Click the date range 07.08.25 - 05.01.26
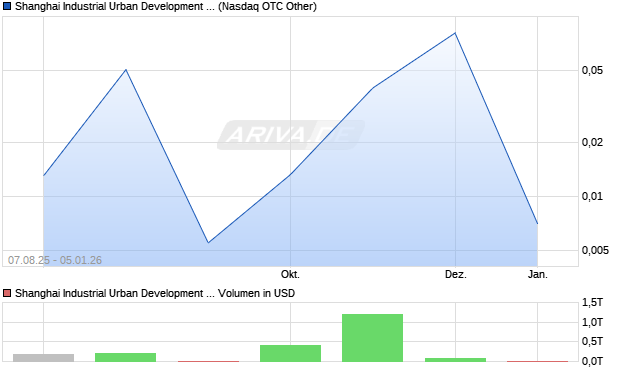Image resolution: width=620 pixels, height=371 pixels. point(55,260)
